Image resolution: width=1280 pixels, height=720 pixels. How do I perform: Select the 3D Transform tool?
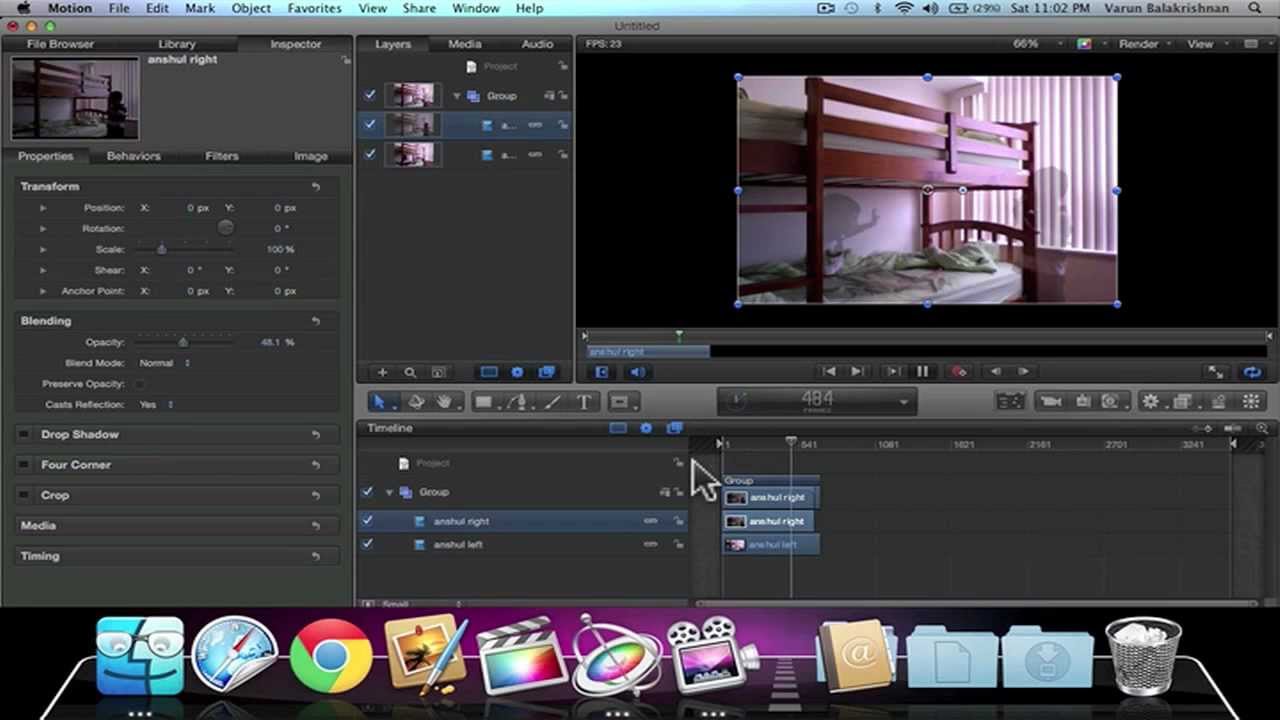(416, 402)
